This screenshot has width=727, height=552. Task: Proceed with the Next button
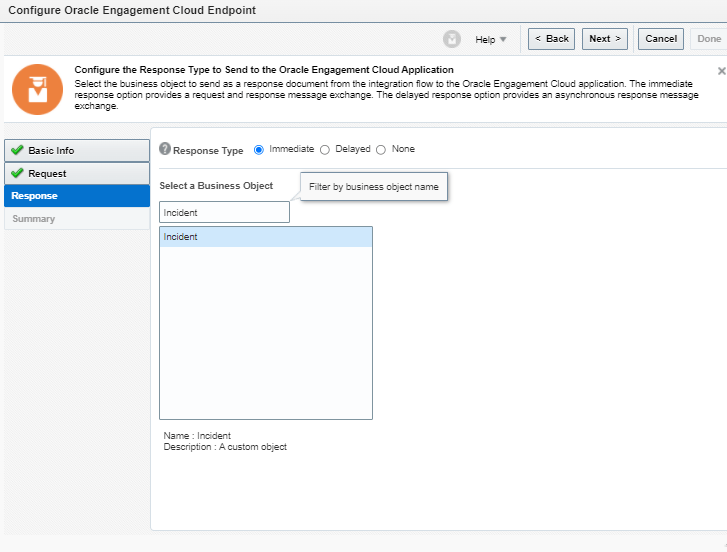coord(604,39)
